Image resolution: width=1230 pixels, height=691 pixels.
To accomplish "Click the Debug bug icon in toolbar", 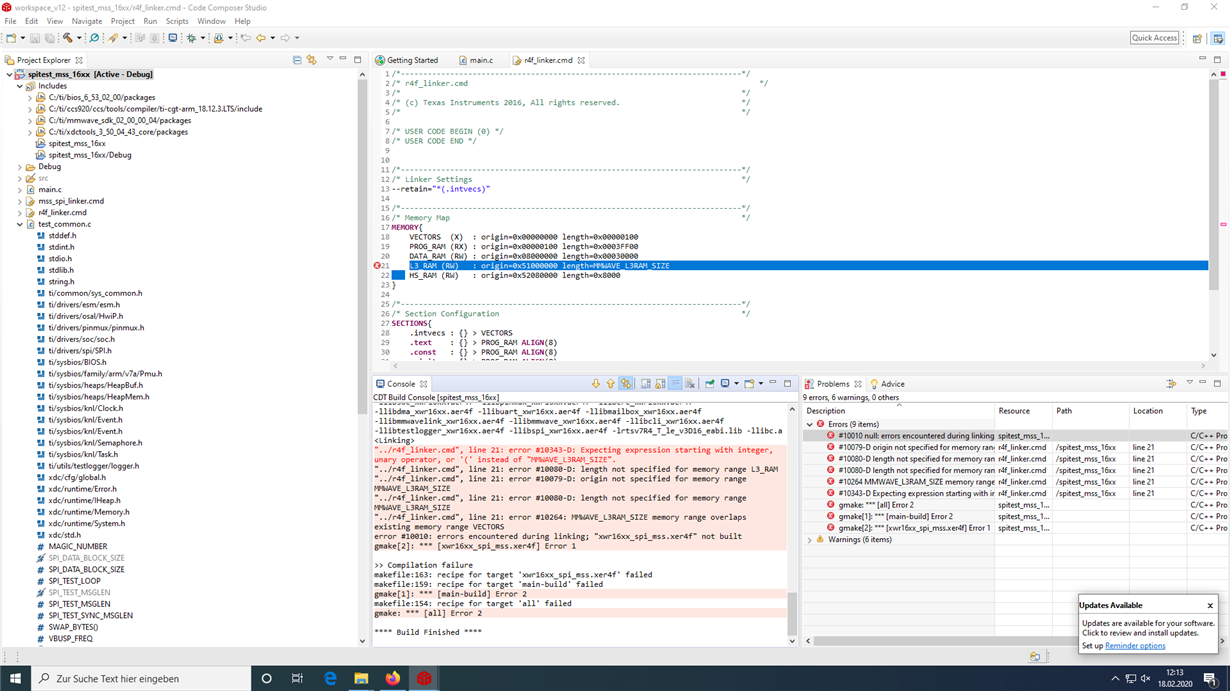I will [x=191, y=38].
